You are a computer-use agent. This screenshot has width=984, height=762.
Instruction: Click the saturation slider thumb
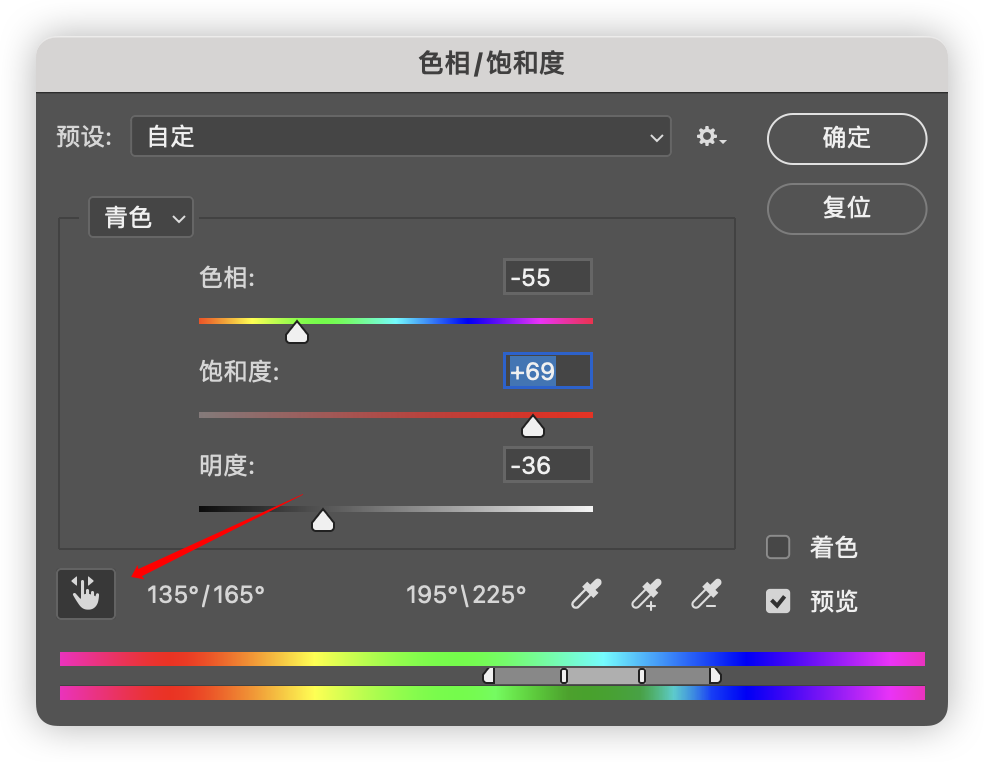pos(533,426)
